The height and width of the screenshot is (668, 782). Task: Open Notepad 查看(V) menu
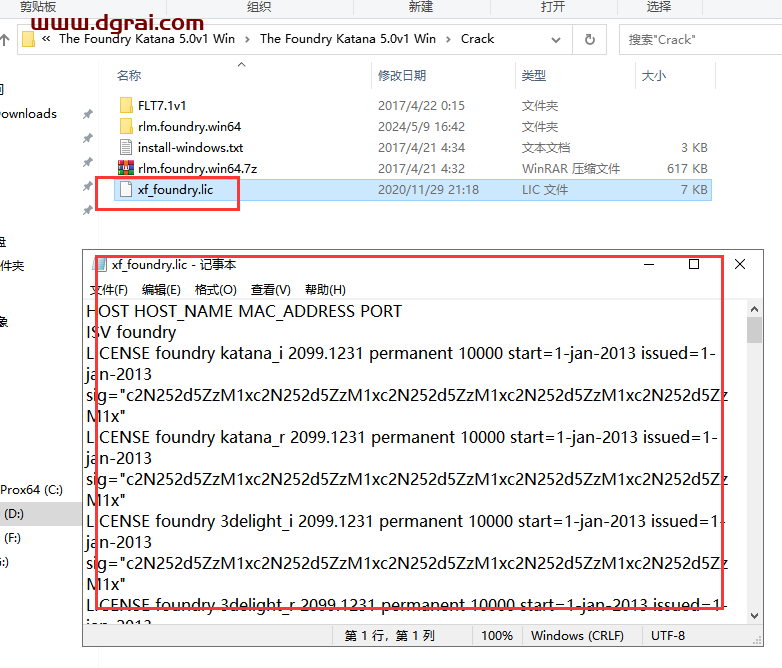pos(270,290)
